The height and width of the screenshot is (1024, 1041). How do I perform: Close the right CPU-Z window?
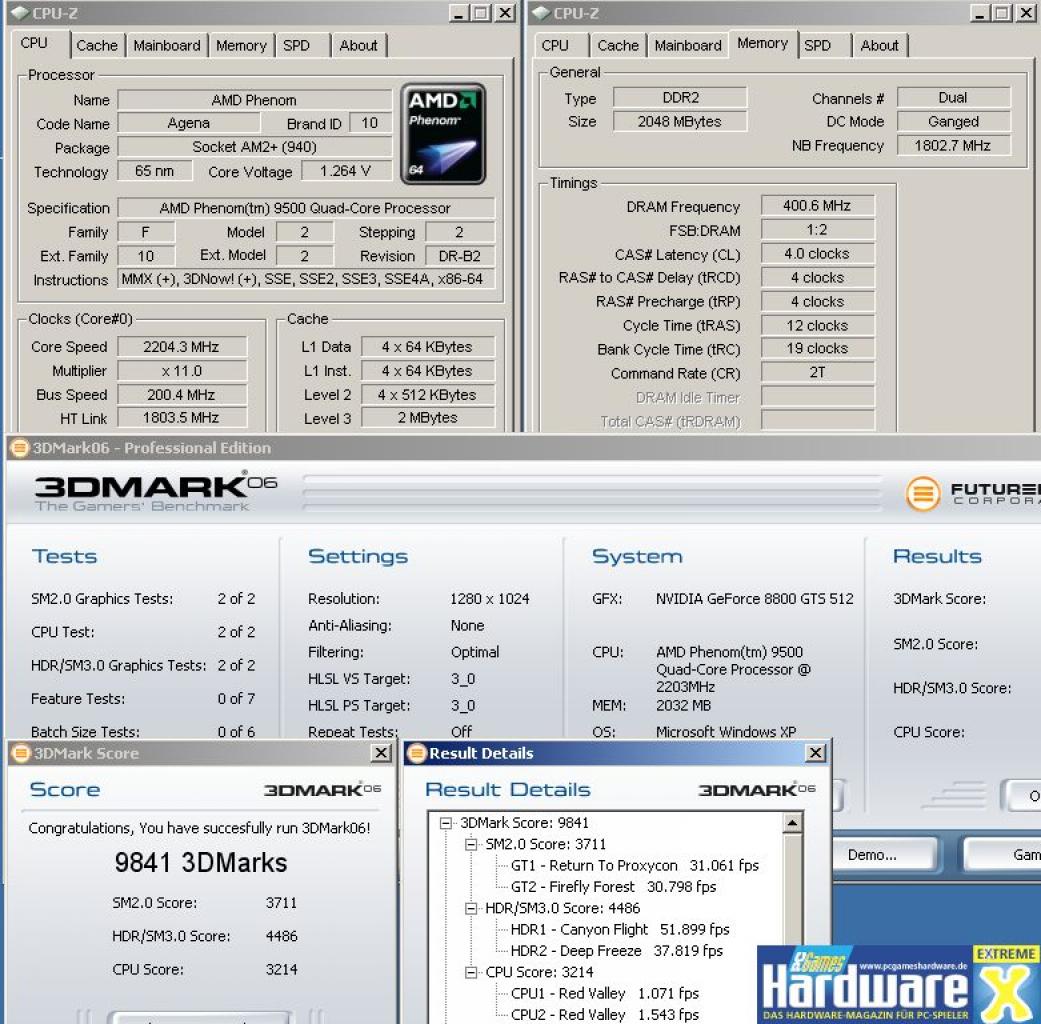click(x=1026, y=13)
